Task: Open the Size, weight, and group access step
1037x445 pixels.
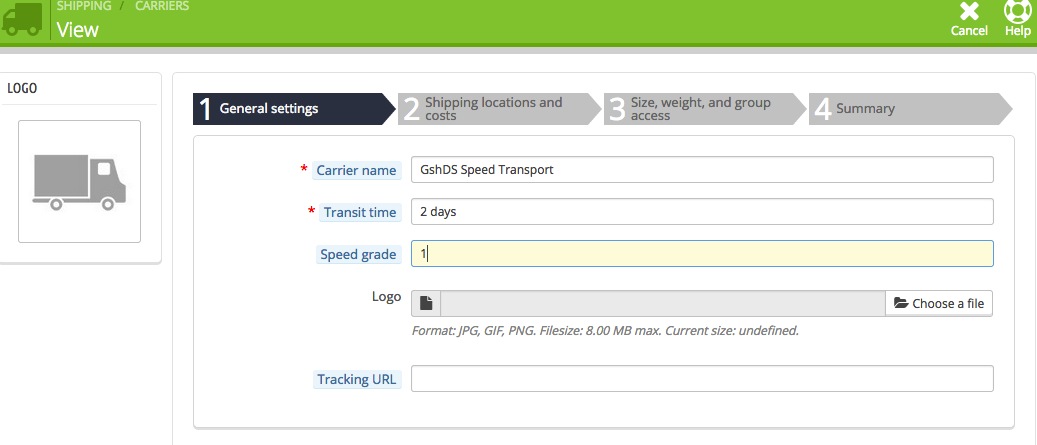Action: point(700,108)
